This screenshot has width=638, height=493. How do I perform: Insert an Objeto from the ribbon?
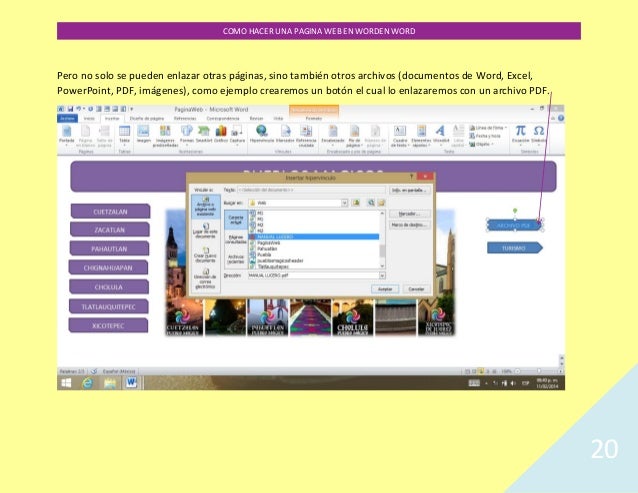click(x=481, y=144)
